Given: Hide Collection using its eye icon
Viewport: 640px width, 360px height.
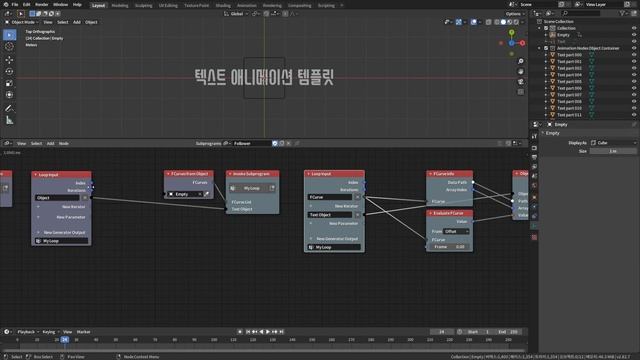Looking at the screenshot, I should pyautogui.click(x=634, y=28).
